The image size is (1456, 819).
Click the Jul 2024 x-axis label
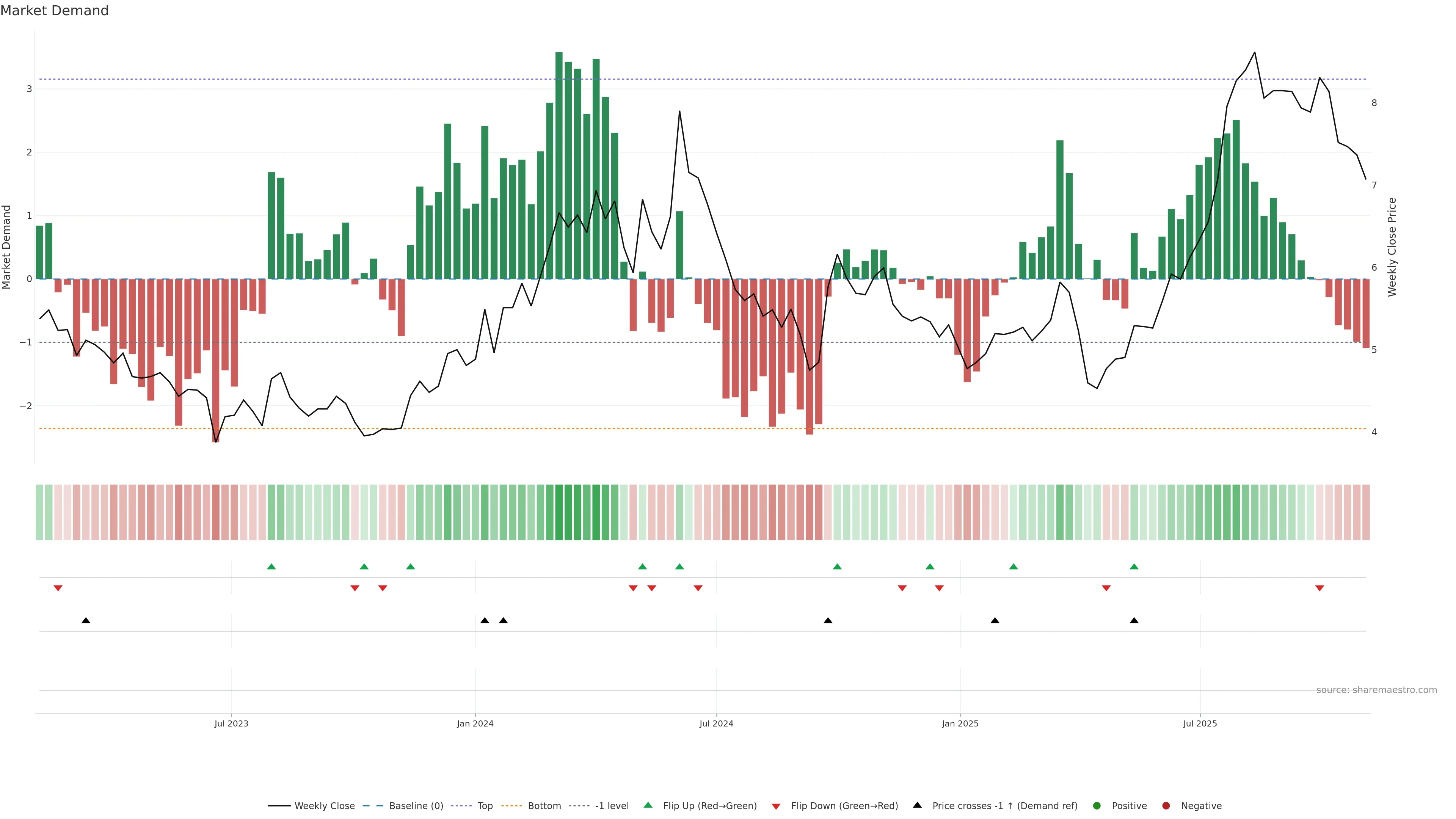coord(716,723)
